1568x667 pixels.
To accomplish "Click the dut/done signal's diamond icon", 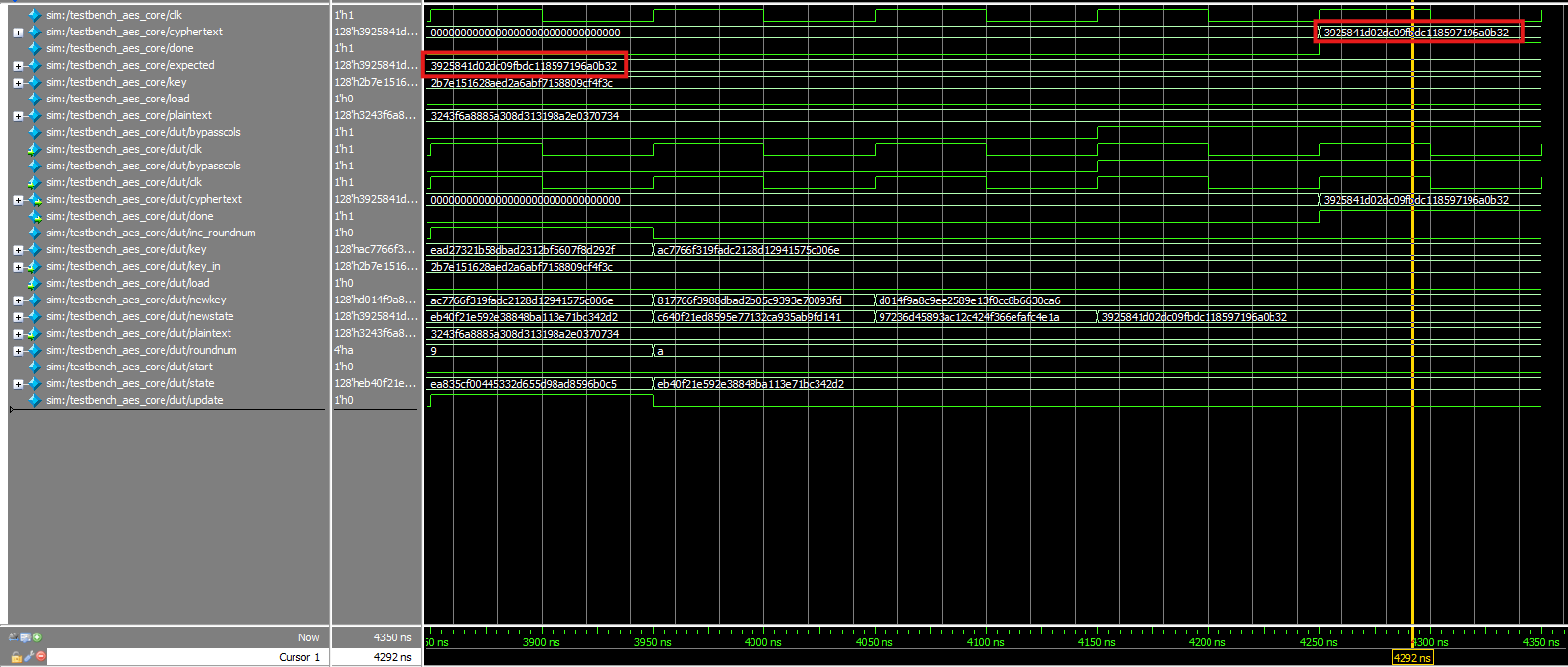I will pyautogui.click(x=35, y=216).
